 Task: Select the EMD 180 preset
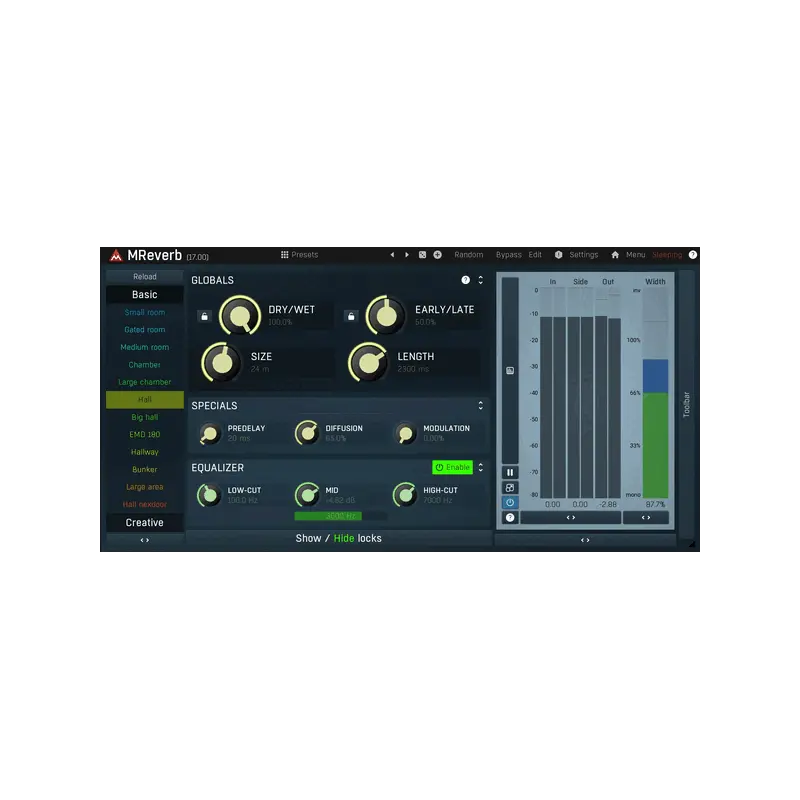[145, 434]
